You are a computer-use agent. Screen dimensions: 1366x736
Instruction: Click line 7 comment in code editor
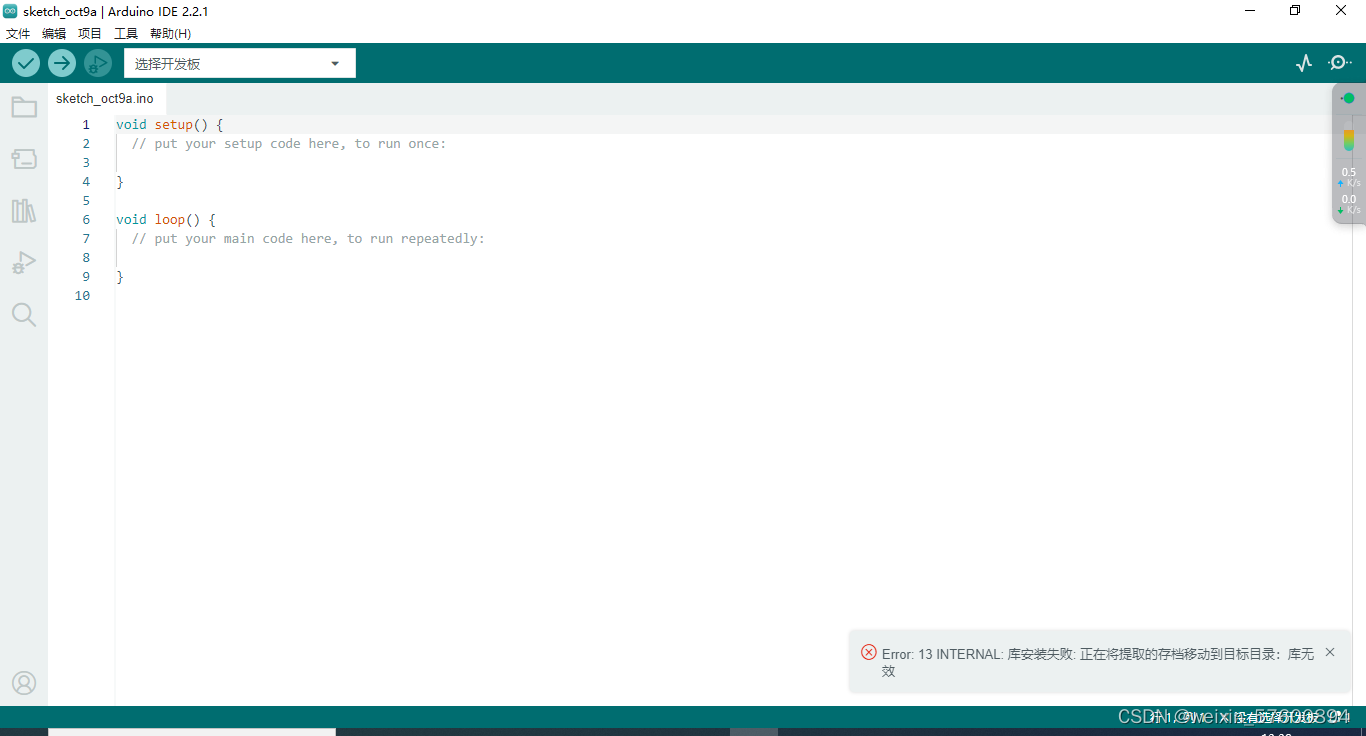click(305, 238)
